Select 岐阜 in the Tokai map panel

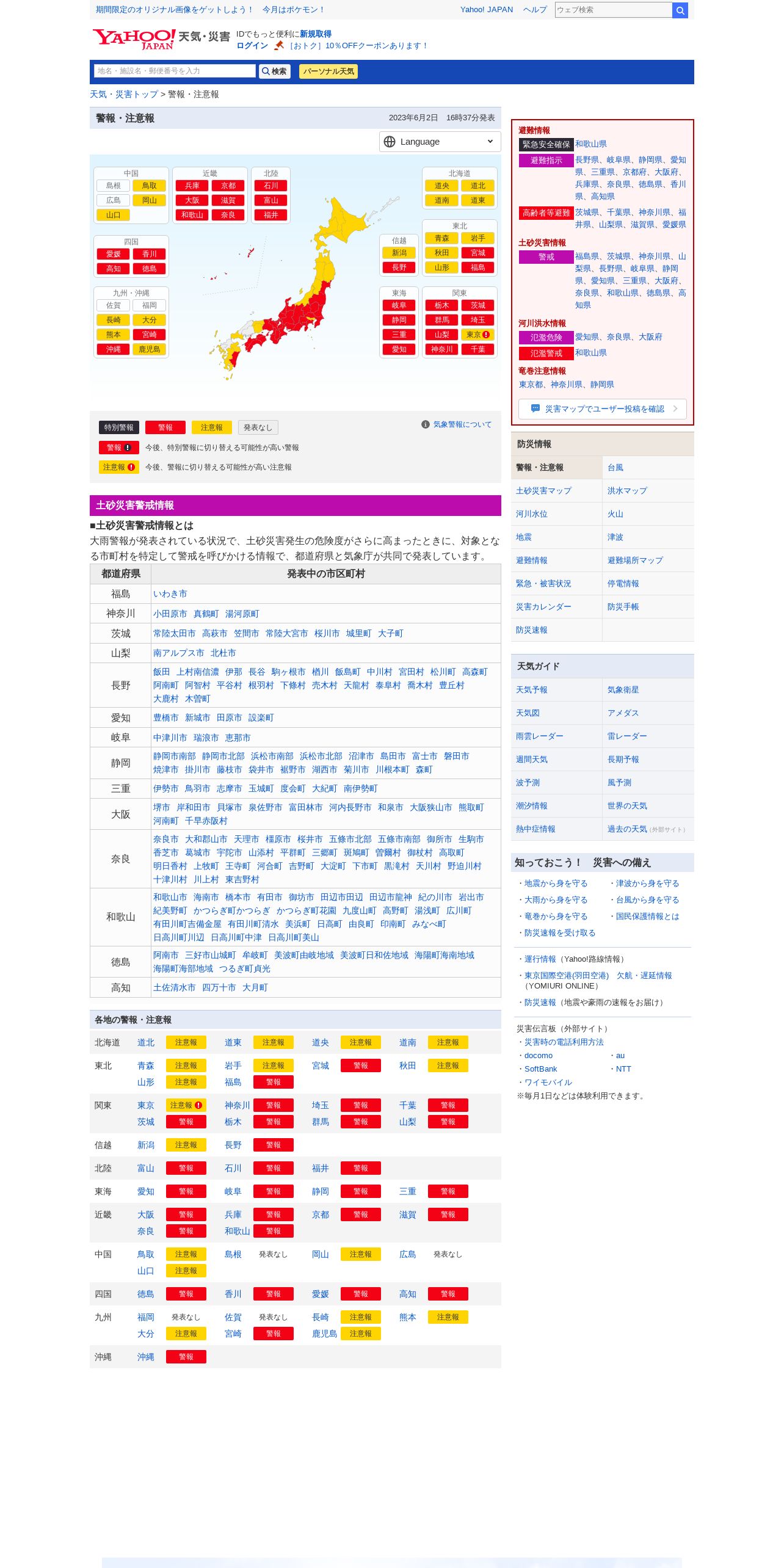click(399, 305)
